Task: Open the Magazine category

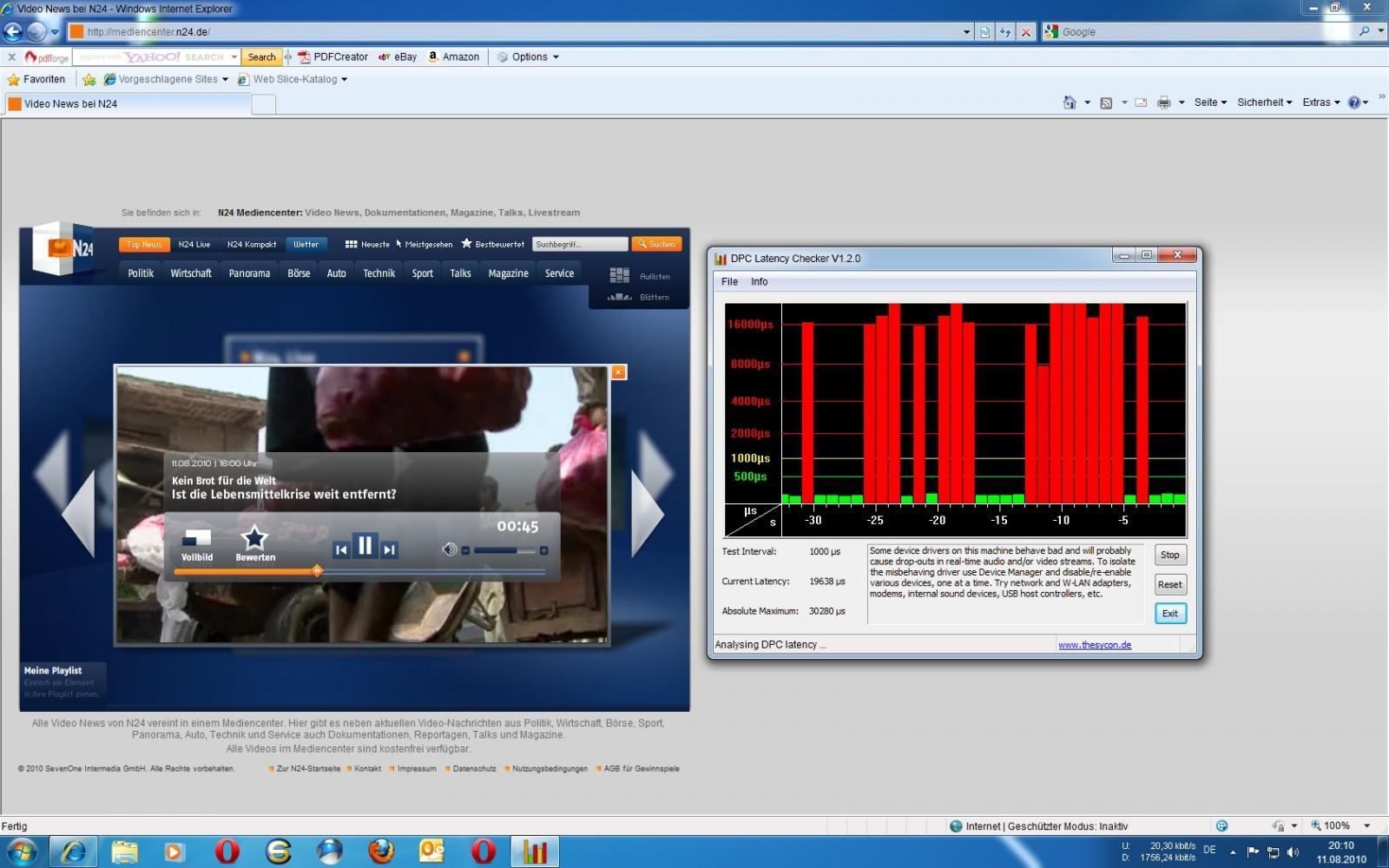Action: click(508, 273)
